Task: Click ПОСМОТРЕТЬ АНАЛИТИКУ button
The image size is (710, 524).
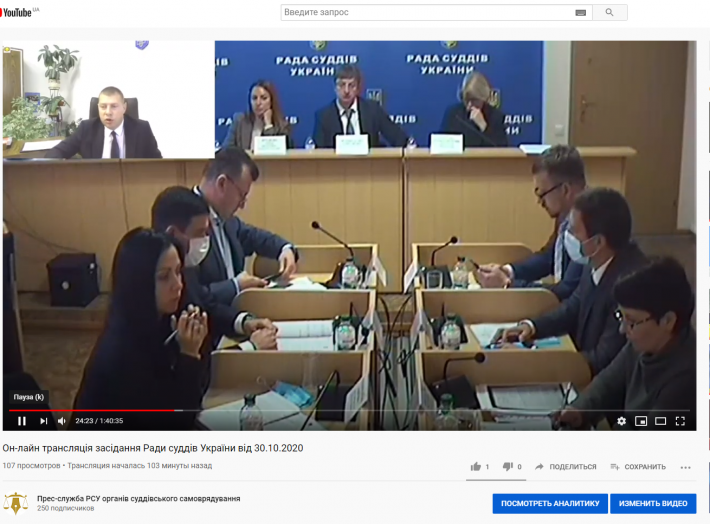Action: [x=550, y=503]
